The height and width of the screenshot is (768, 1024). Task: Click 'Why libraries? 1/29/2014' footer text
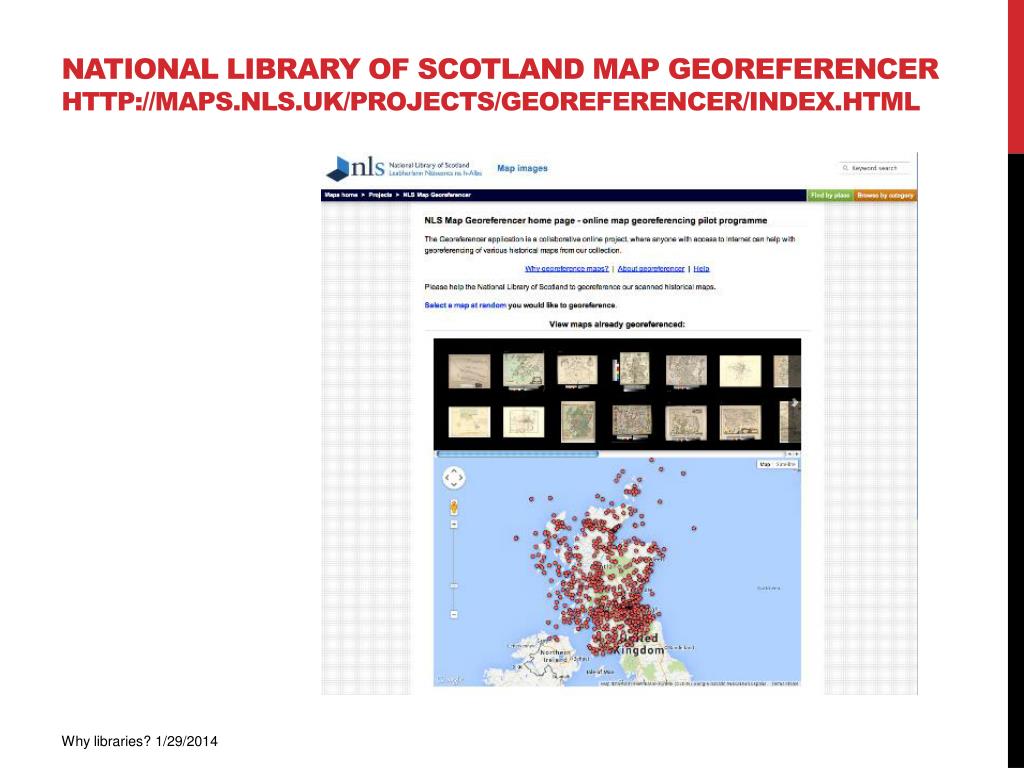click(140, 741)
